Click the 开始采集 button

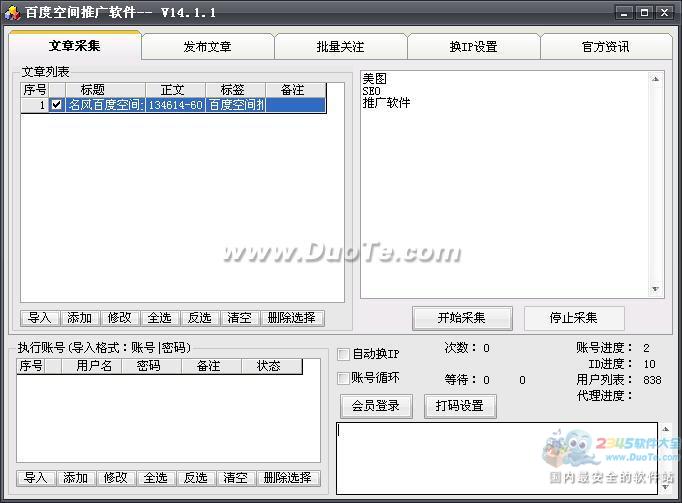click(x=462, y=318)
